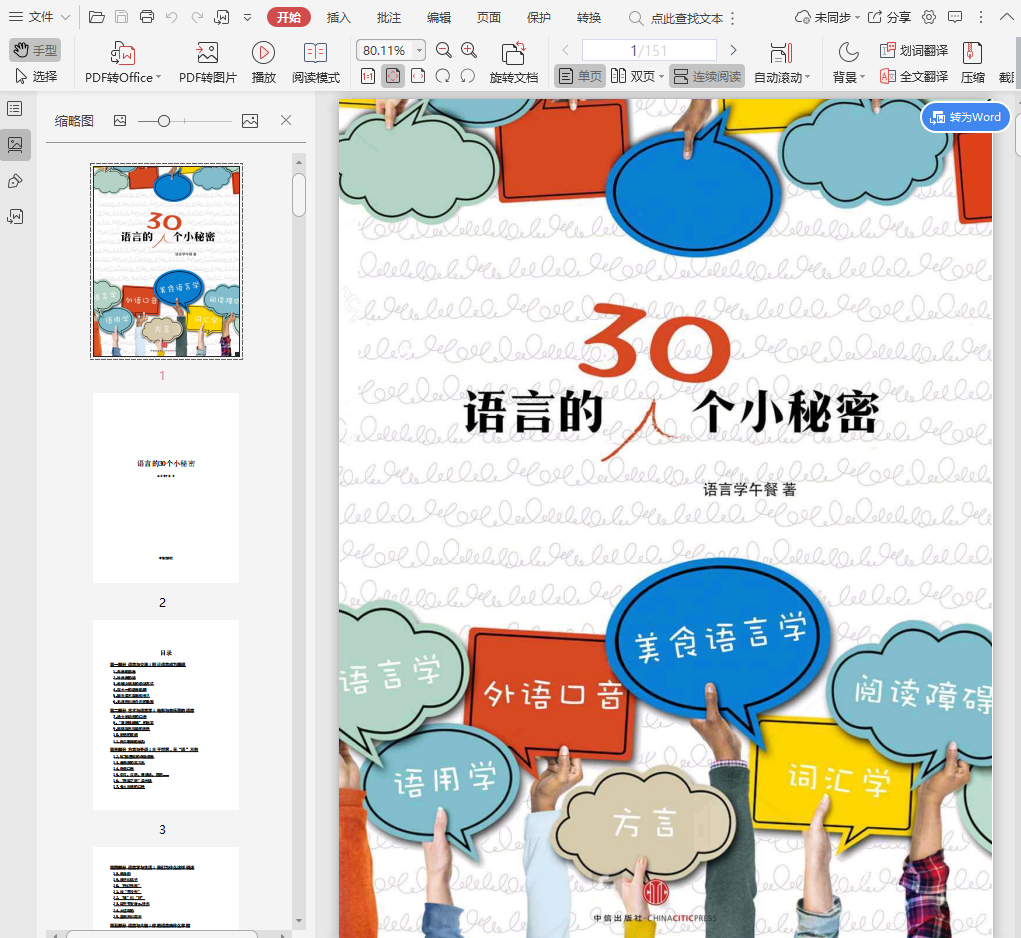
Task: Click the print icon in the title bar
Action: [147, 17]
